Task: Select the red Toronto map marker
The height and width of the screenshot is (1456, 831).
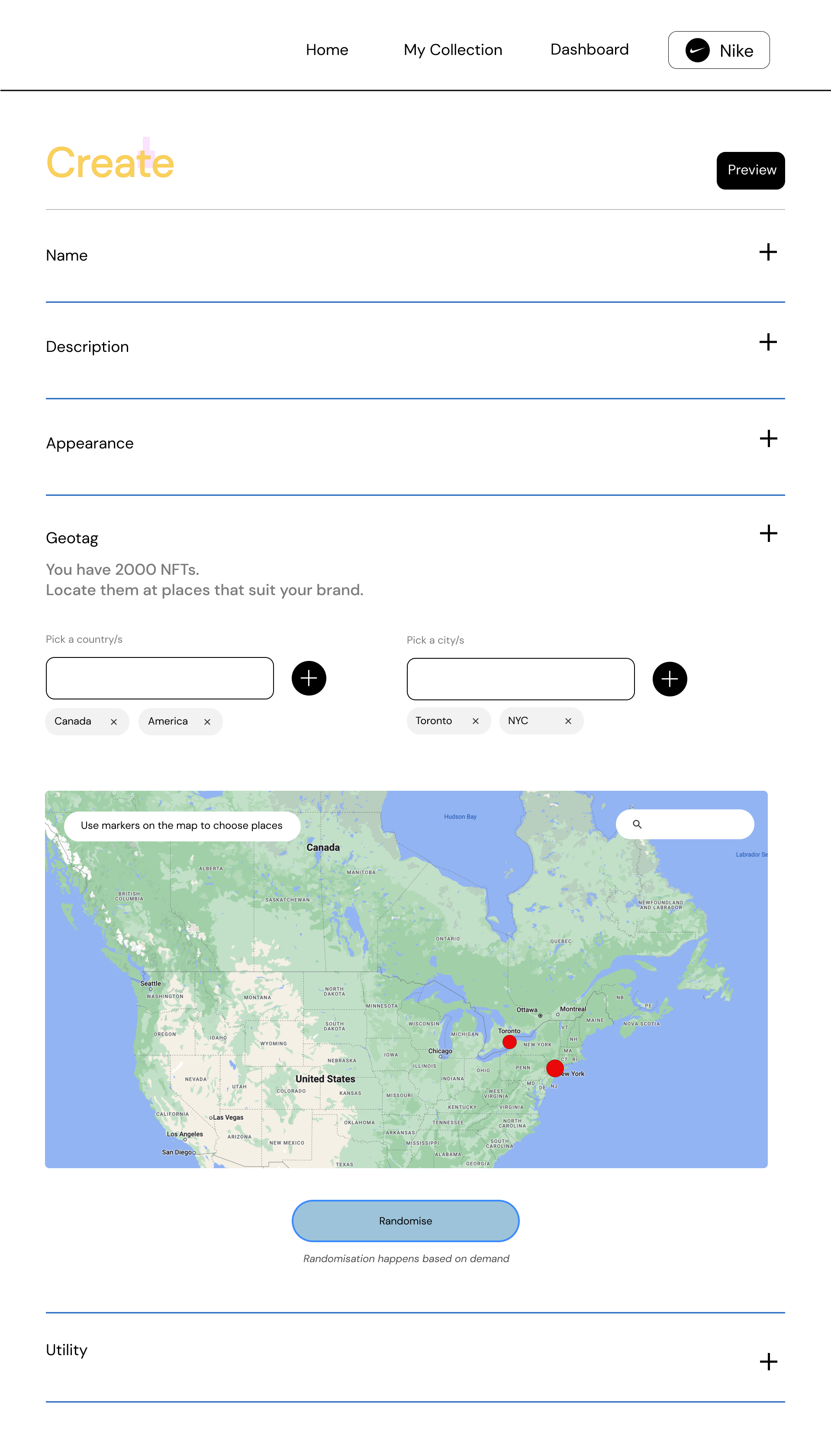Action: [510, 1042]
